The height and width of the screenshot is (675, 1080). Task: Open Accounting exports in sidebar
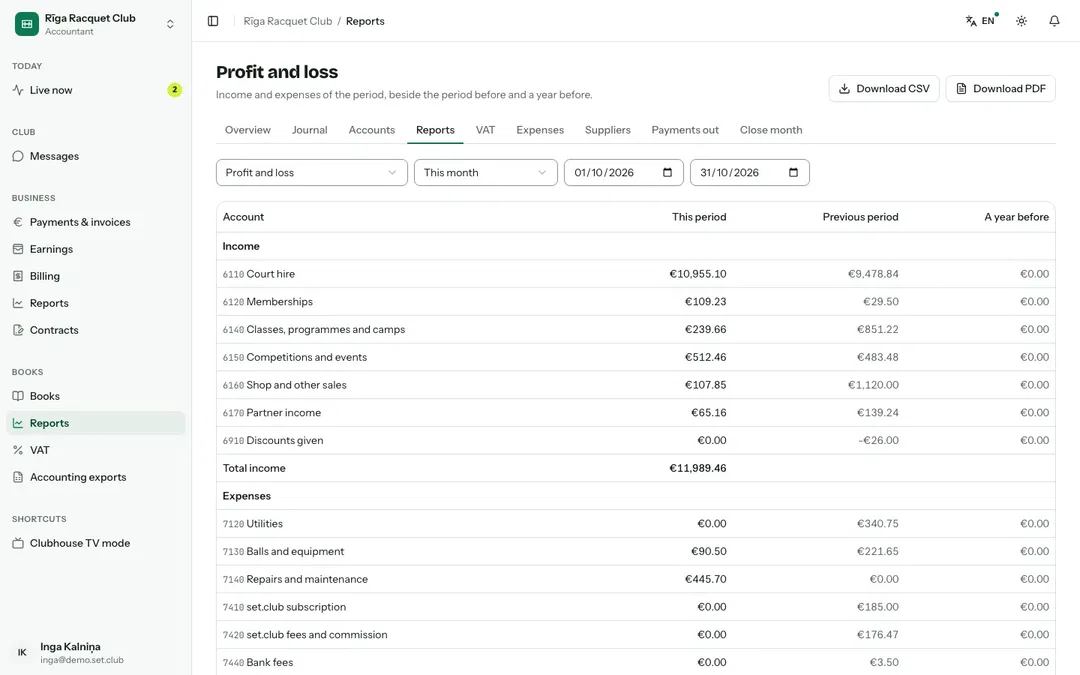(96, 477)
